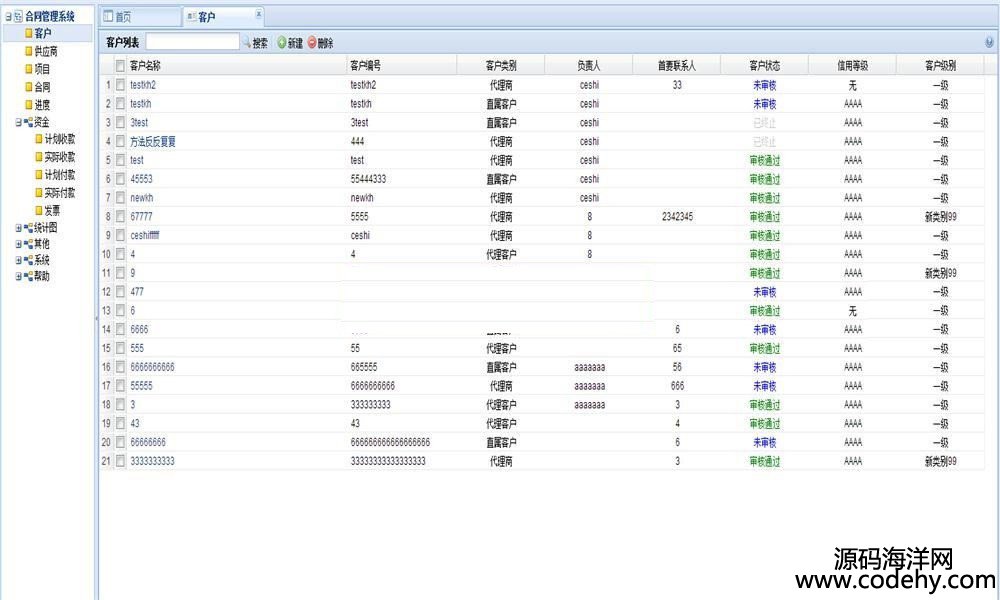This screenshot has height=600, width=1000.
Task: Open 供应商 in the sidebar tree
Action: pyautogui.click(x=46, y=51)
